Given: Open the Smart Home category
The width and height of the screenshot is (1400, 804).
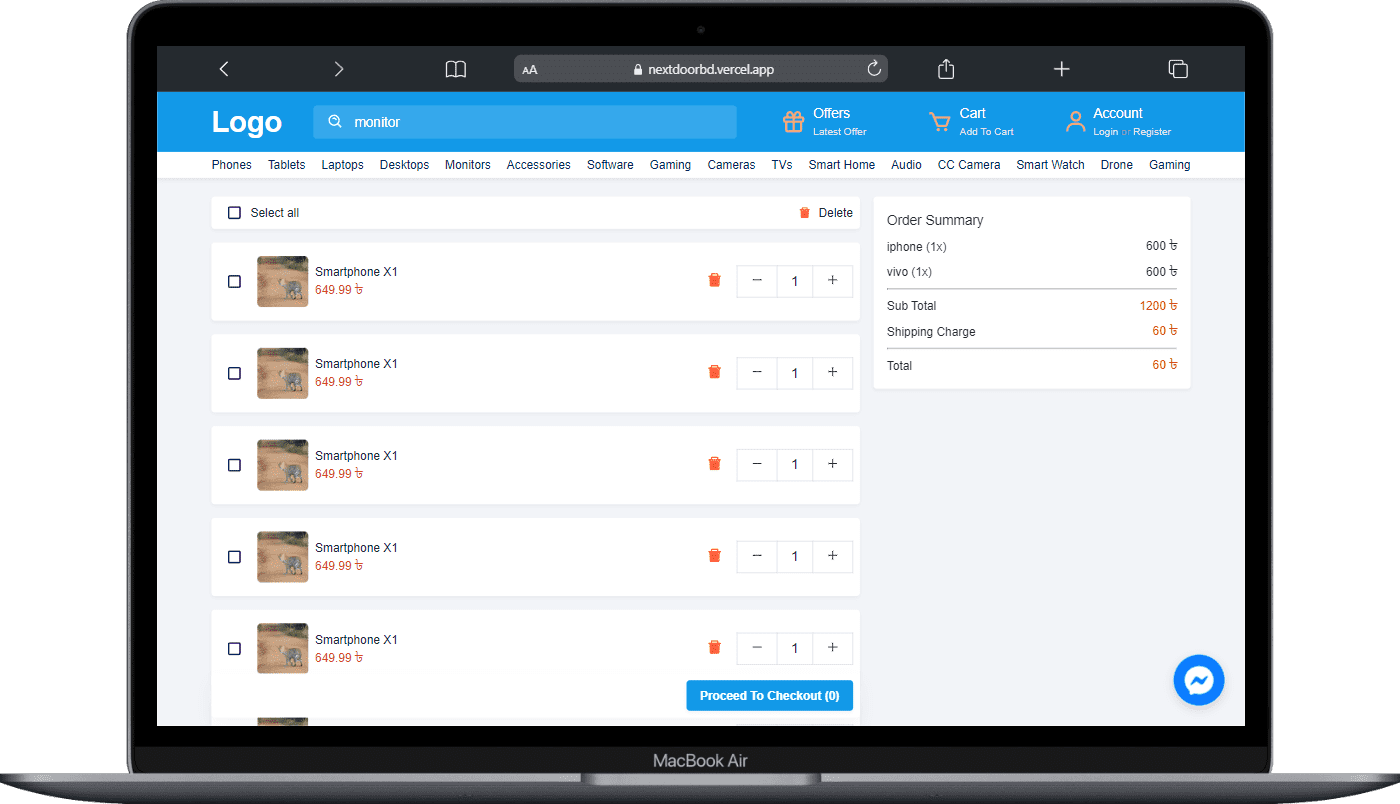Looking at the screenshot, I should click(842, 165).
